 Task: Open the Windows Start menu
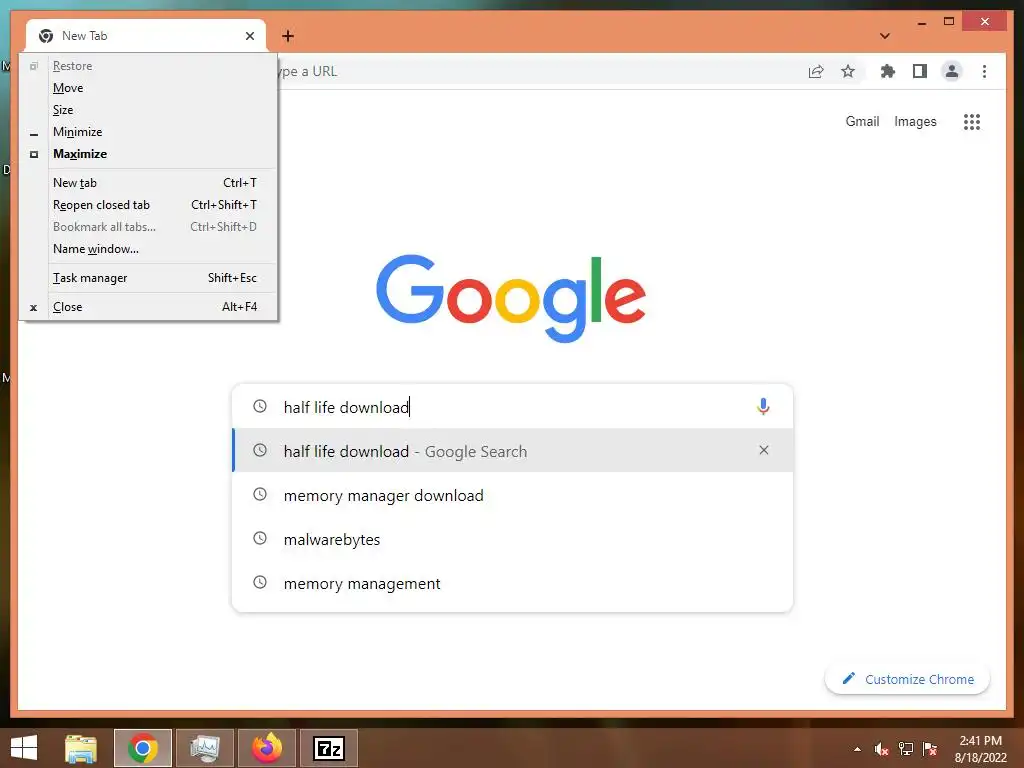24,748
